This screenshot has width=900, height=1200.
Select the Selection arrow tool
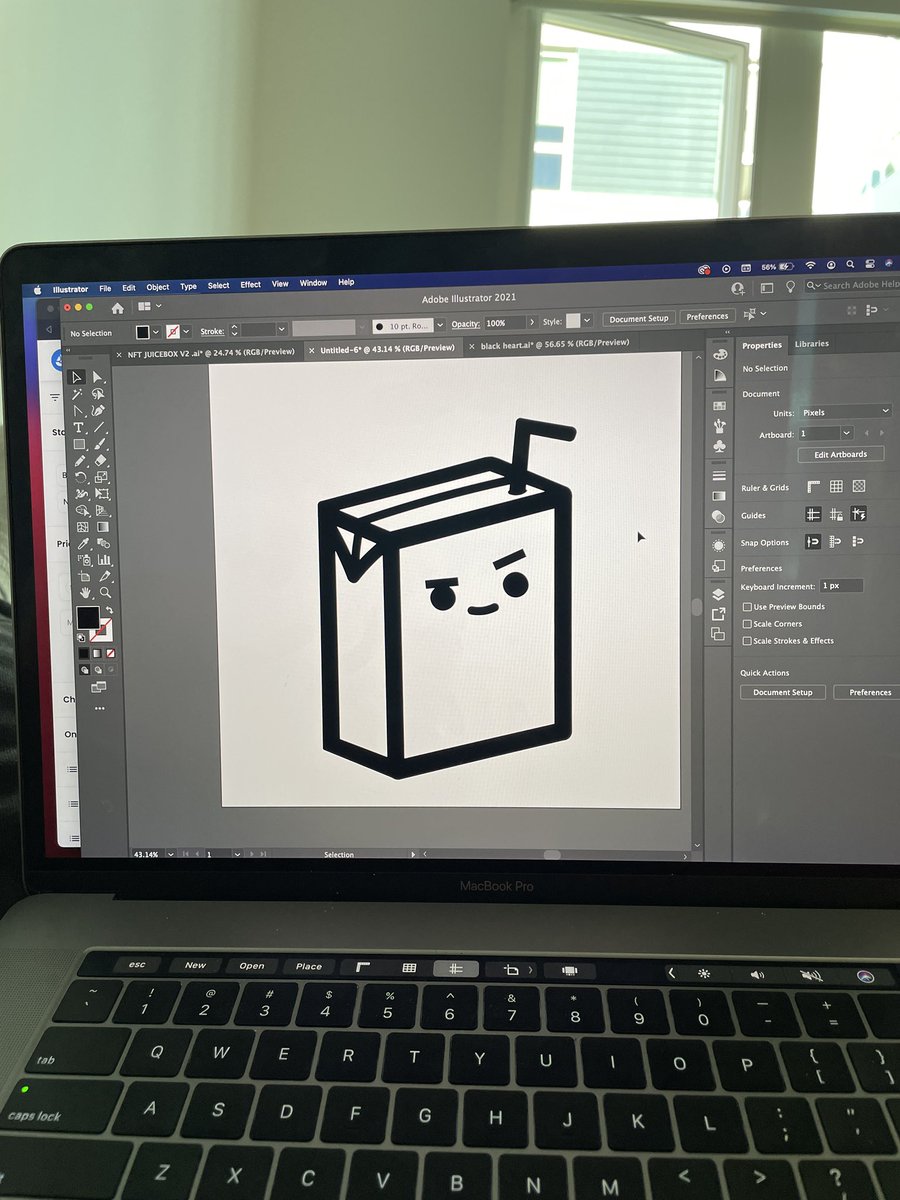[77, 377]
